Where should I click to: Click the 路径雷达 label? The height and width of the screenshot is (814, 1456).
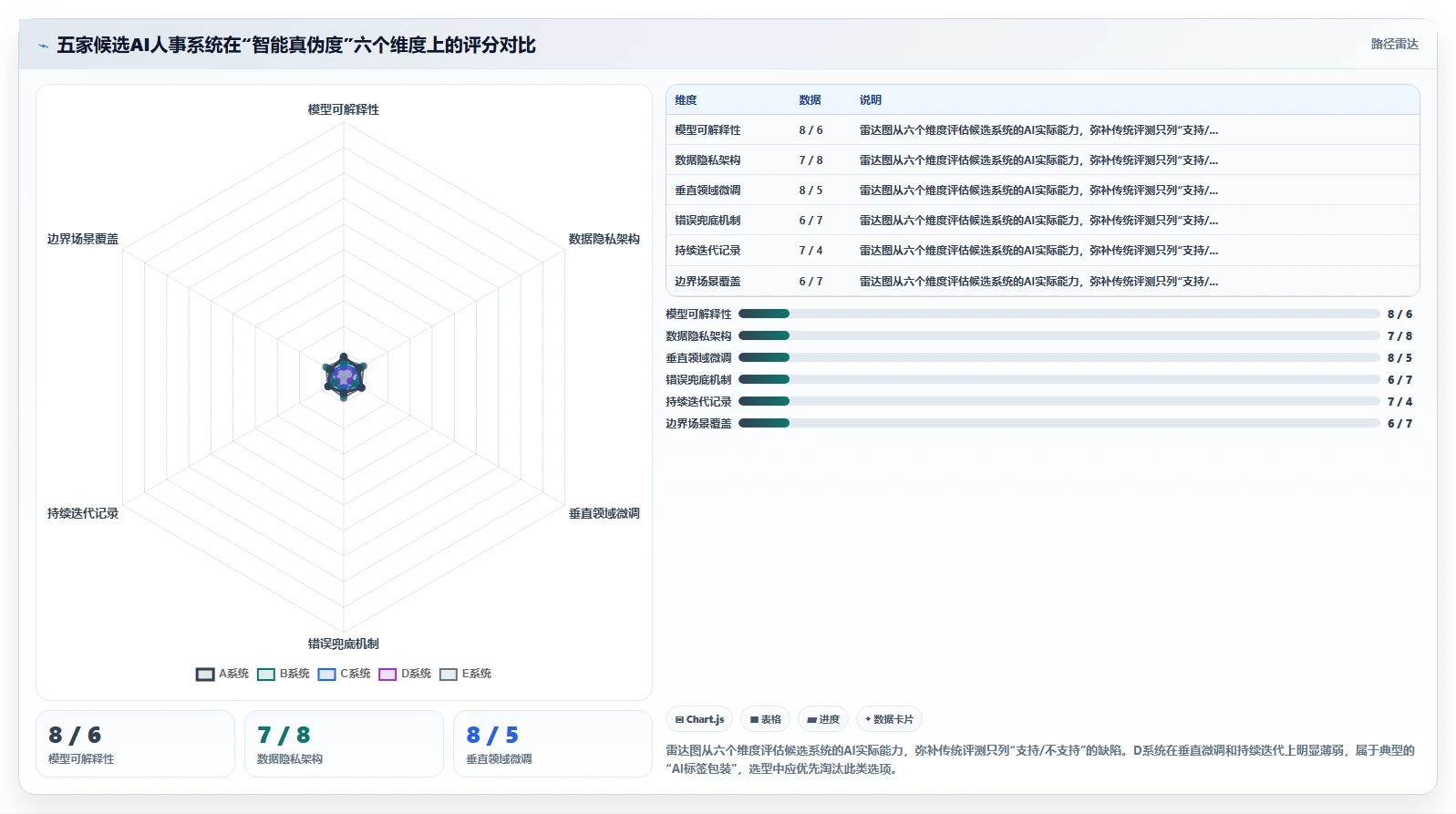click(x=1395, y=44)
